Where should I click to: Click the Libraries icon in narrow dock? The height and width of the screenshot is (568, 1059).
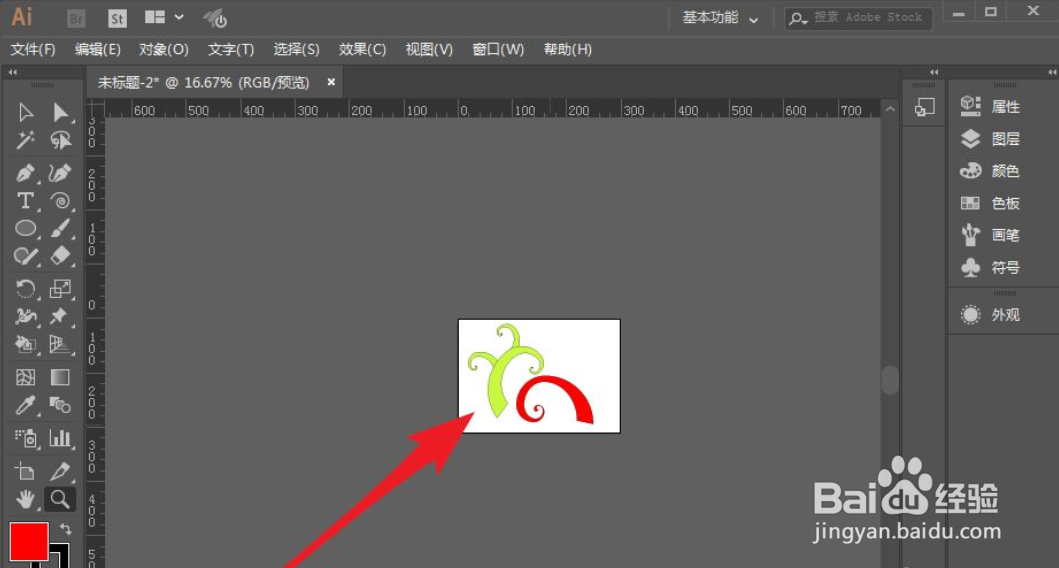pos(924,107)
